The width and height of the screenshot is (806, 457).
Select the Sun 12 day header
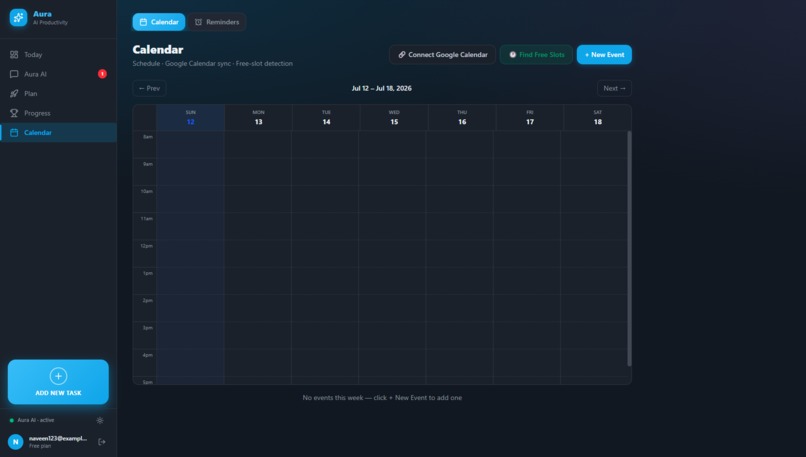[x=191, y=118]
